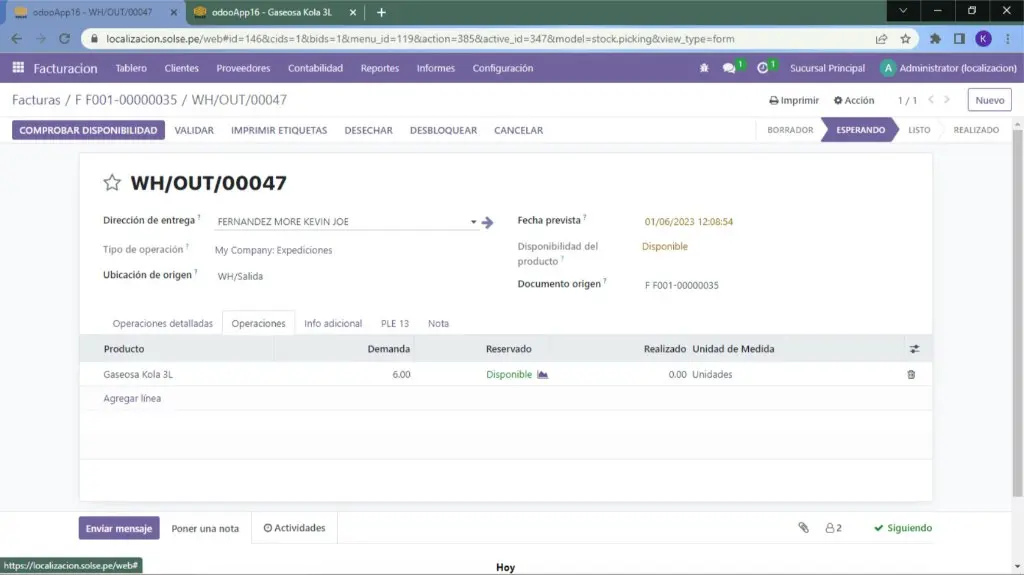Viewport: 1024px width, 575px height.
Task: Mark WH/OUT/00047 as favorite with star
Action: (112, 183)
